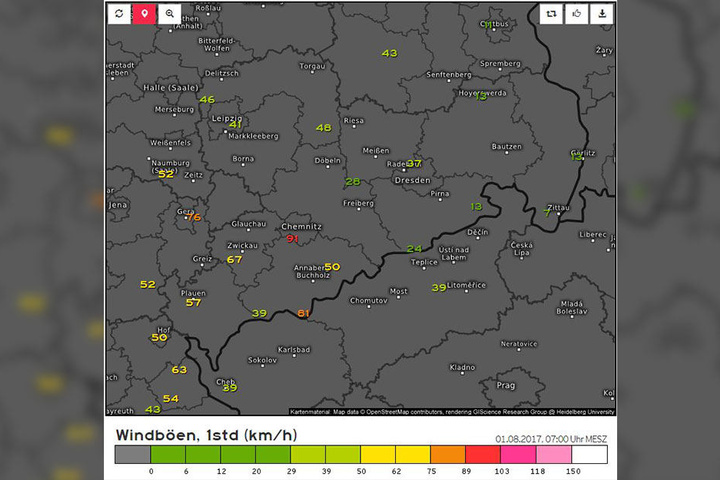The height and width of the screenshot is (480, 720).
Task: Click the Chomutov city label
Action: (x=369, y=300)
